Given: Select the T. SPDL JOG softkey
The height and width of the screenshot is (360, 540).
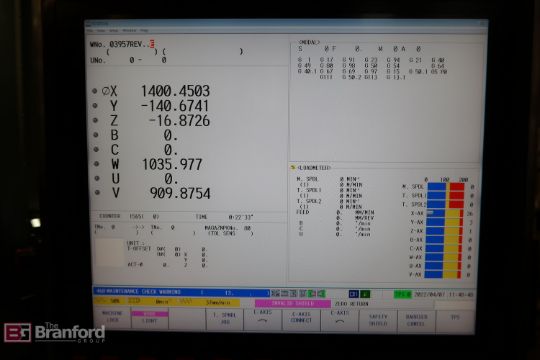Looking at the screenshot, I should click(225, 319).
